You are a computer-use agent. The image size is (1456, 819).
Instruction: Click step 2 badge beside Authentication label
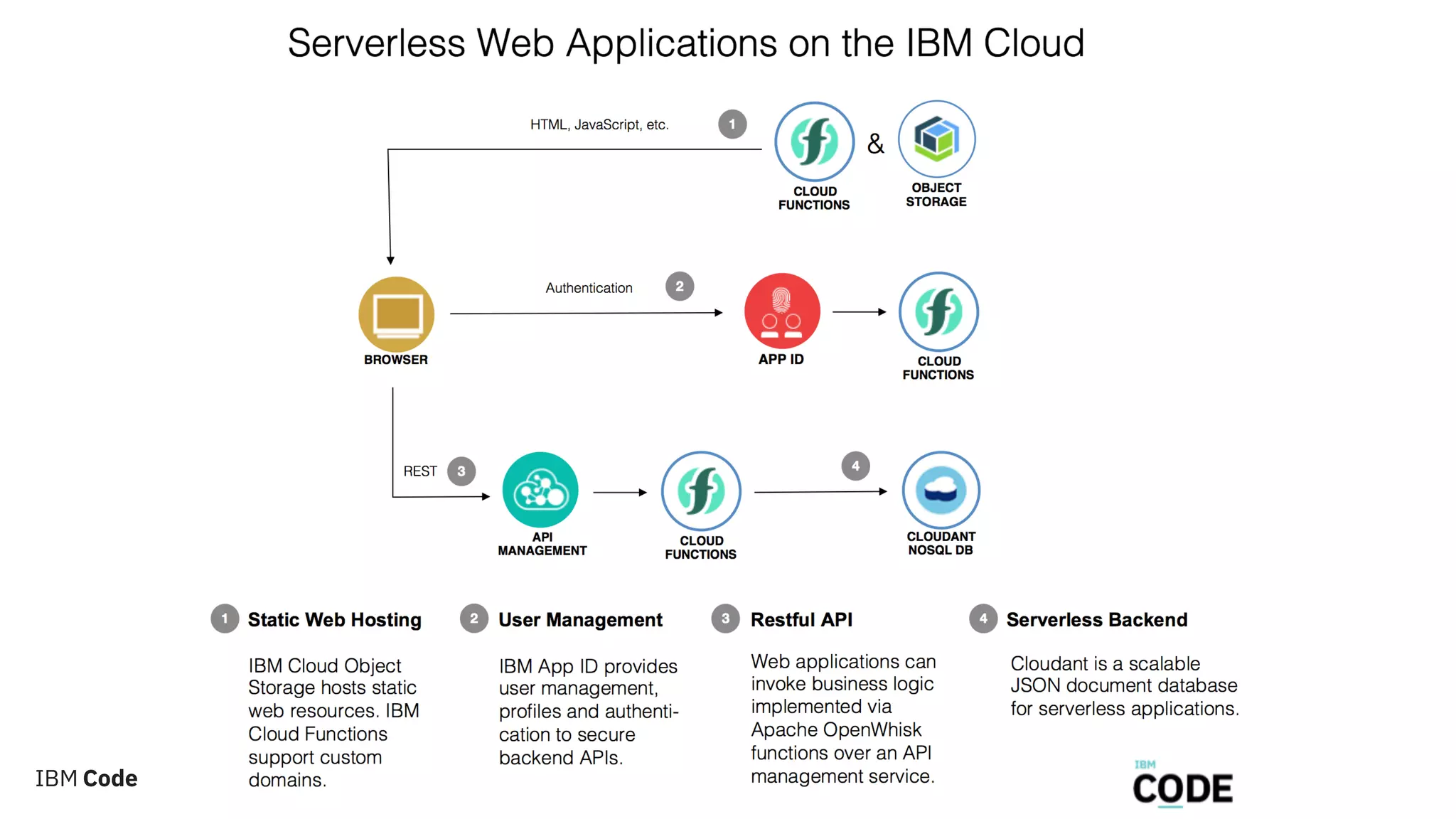click(679, 286)
